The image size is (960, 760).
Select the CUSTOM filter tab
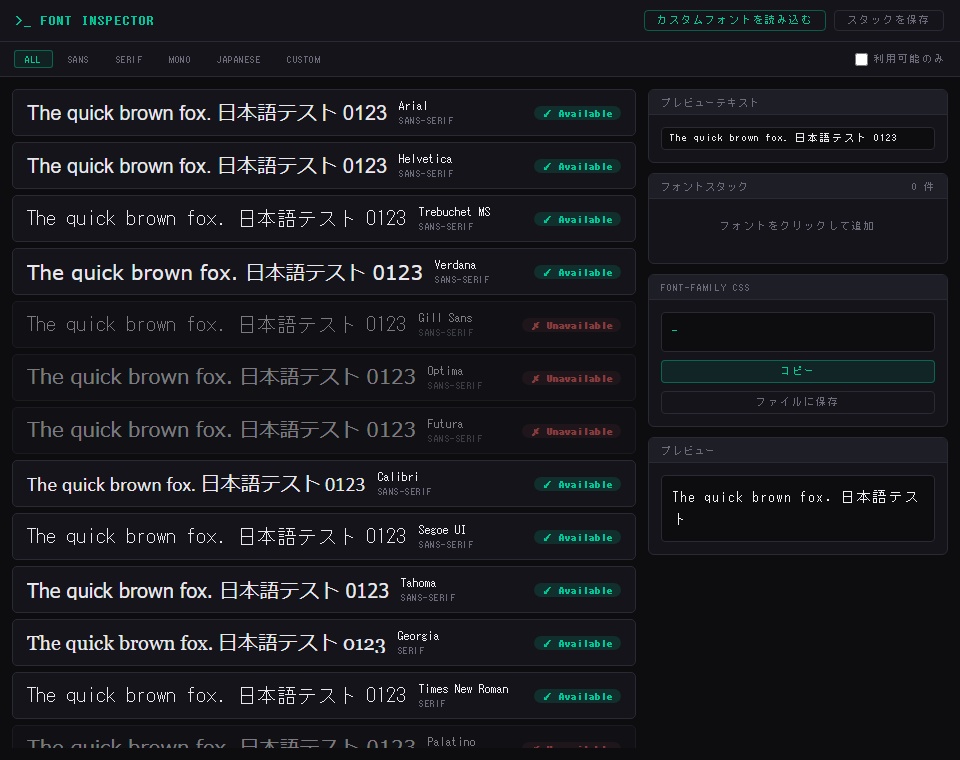coord(304,59)
